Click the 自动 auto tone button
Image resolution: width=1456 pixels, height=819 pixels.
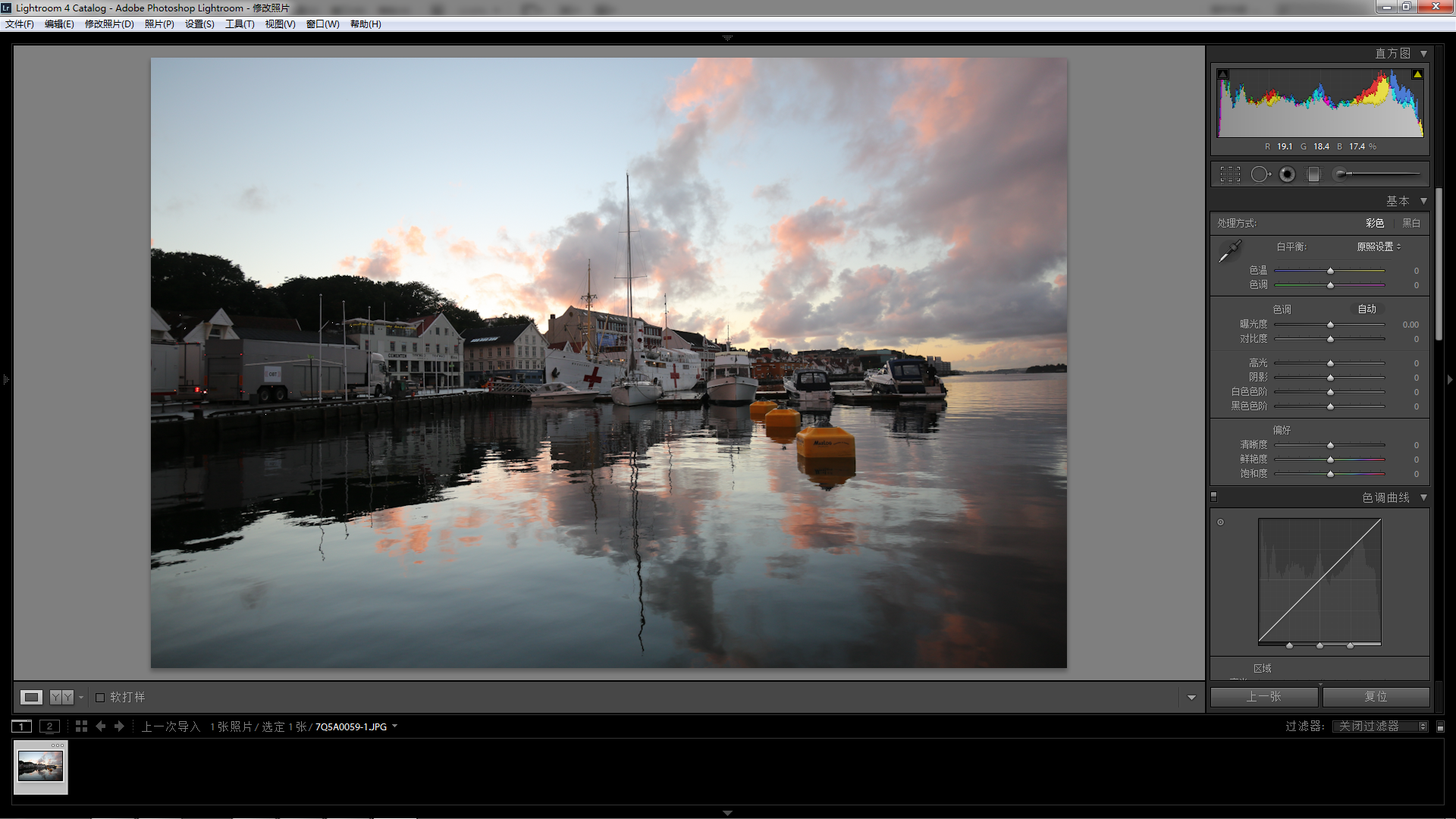click(1367, 309)
